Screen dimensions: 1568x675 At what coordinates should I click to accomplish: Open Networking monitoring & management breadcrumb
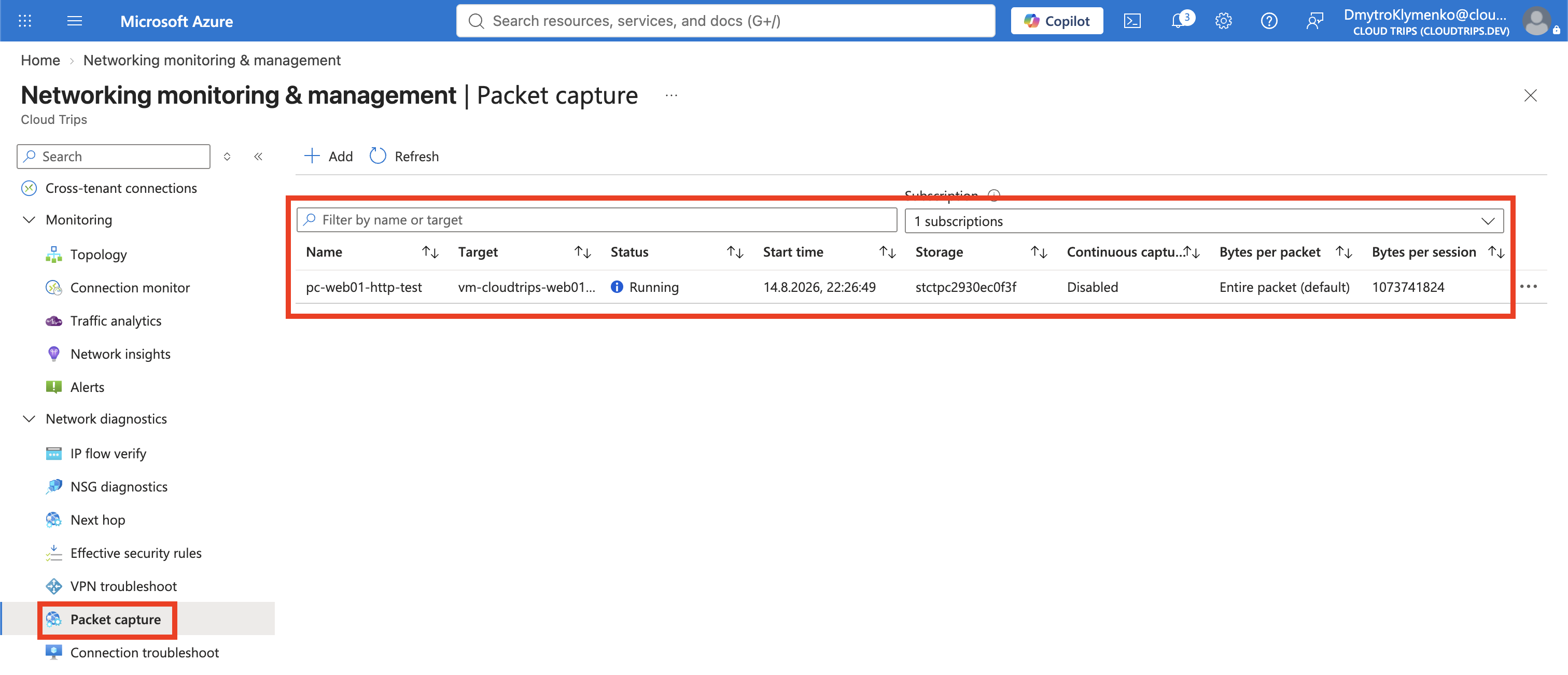click(212, 60)
